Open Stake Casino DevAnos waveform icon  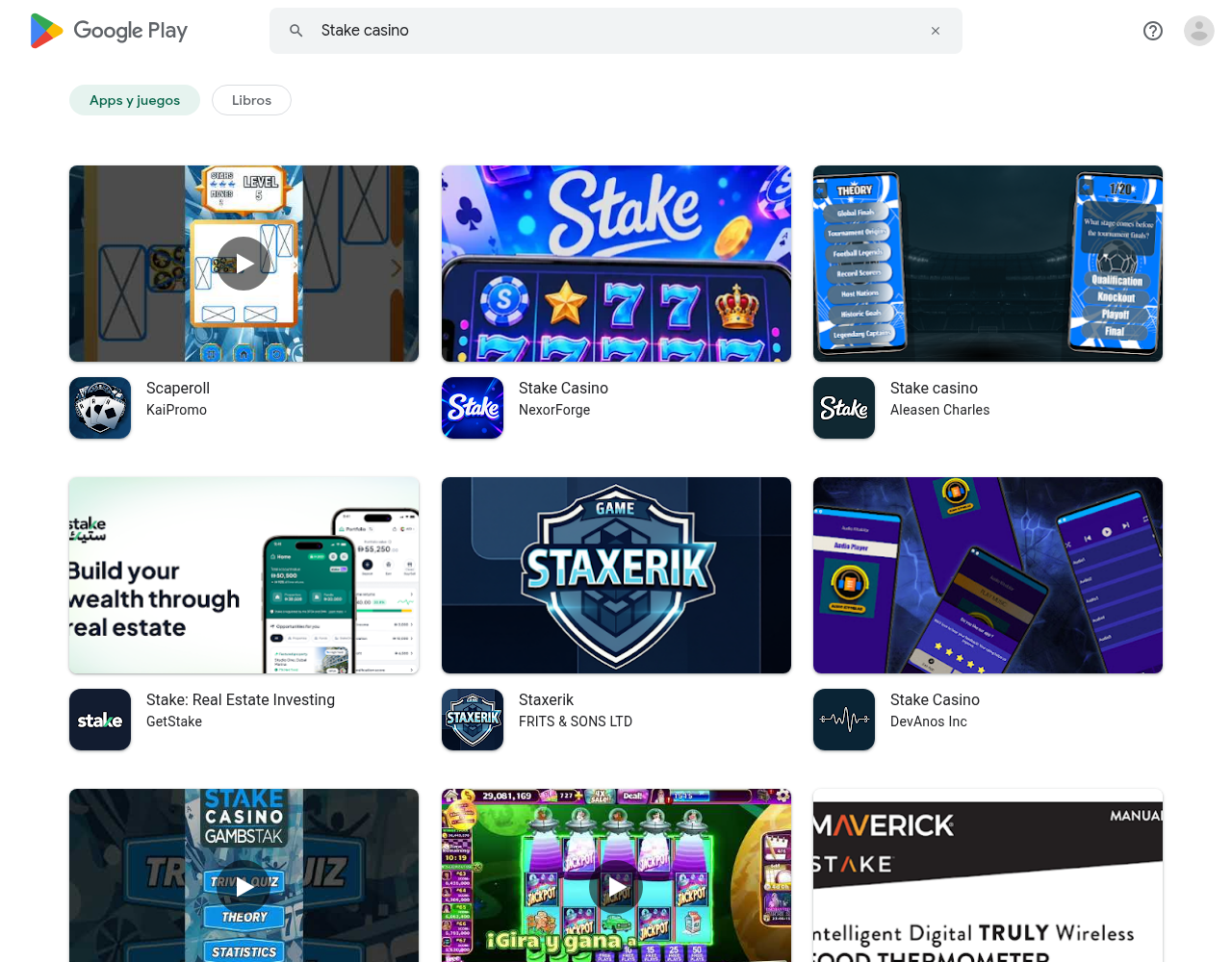844,720
